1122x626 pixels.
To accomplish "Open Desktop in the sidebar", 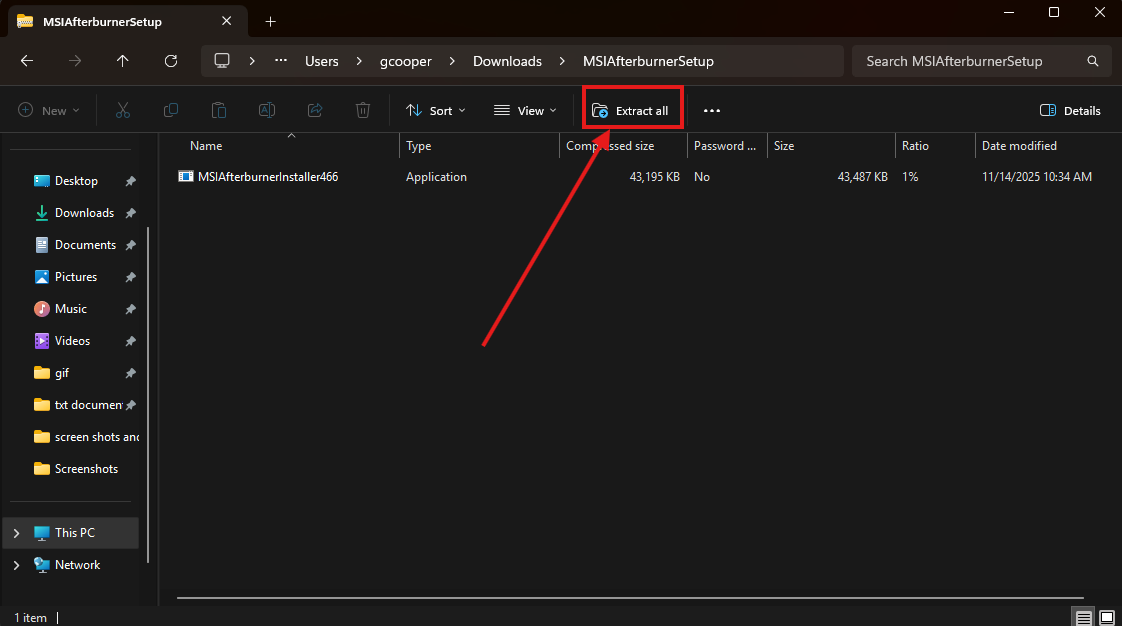I will click(x=76, y=181).
